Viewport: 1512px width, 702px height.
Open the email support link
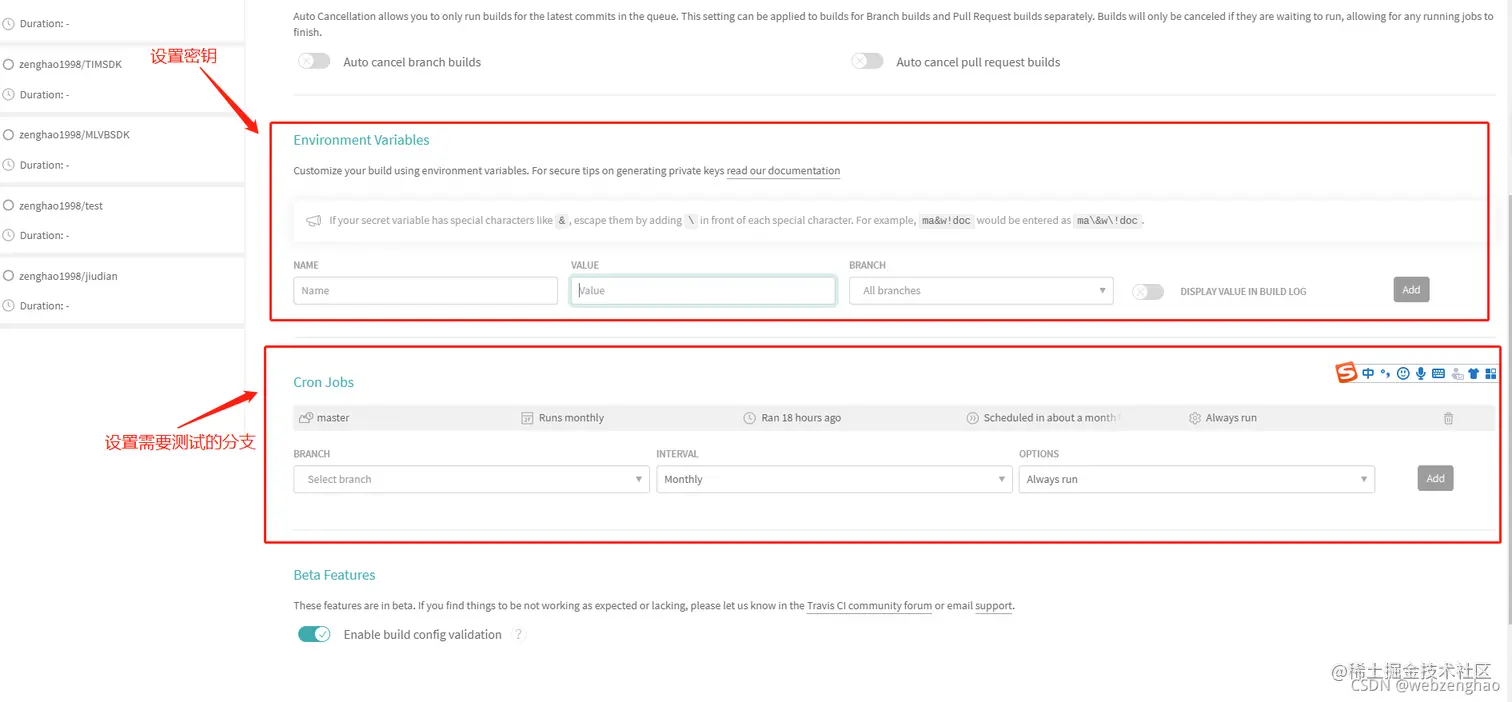(x=994, y=605)
